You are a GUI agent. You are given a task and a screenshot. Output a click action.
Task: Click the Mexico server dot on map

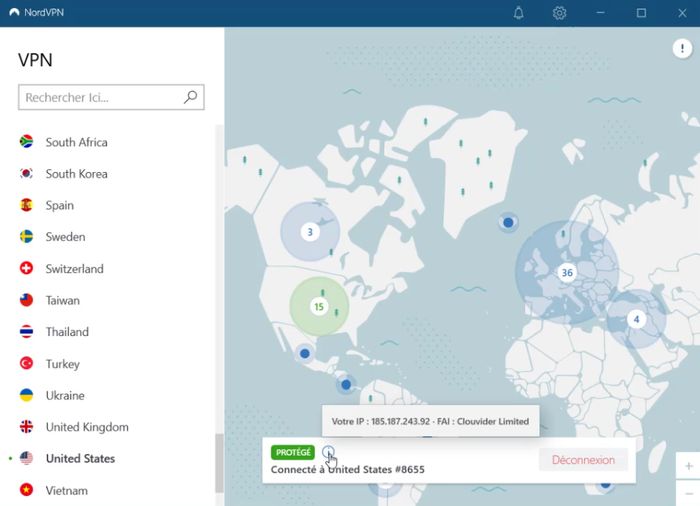tap(305, 354)
